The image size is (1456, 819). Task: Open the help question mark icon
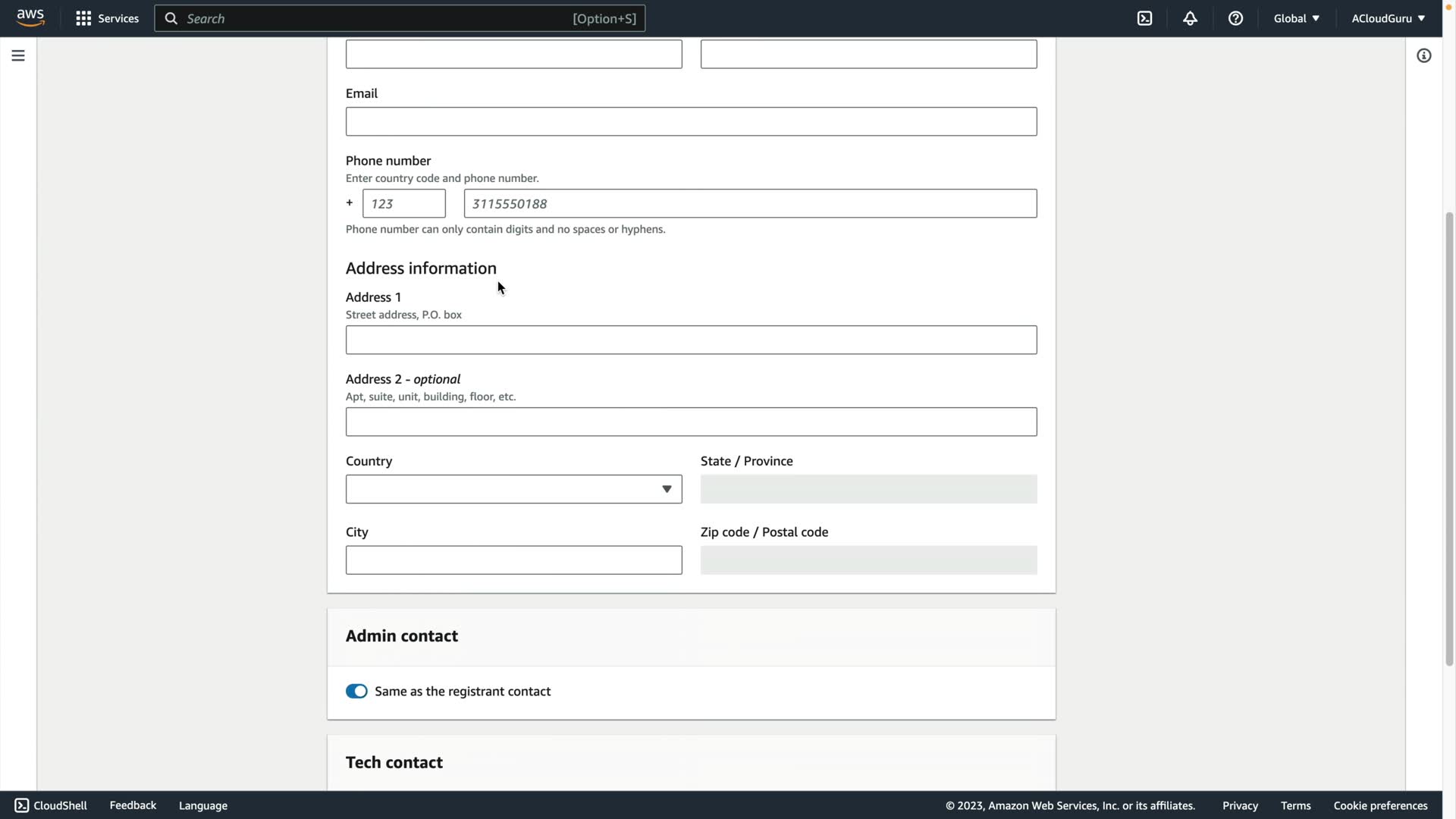click(1235, 18)
